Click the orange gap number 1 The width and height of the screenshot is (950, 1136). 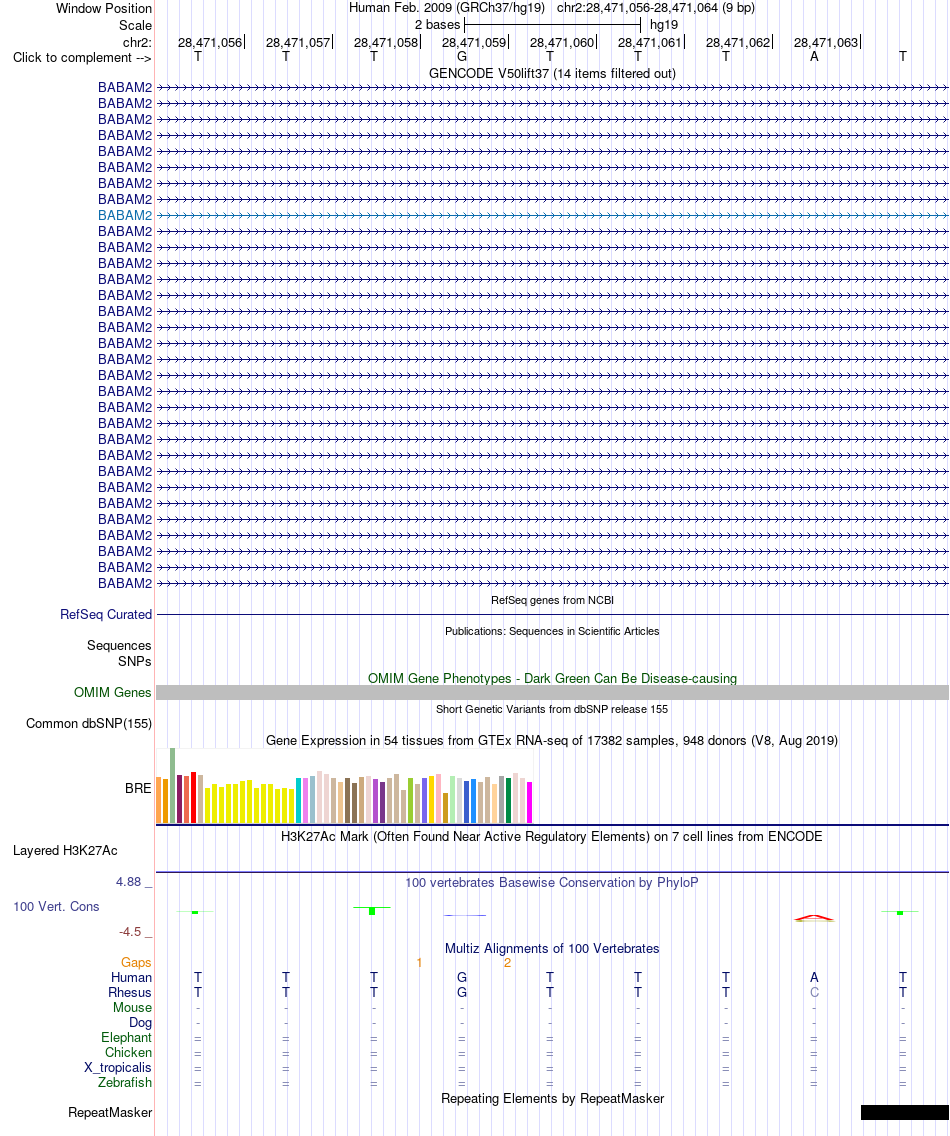[x=419, y=962]
